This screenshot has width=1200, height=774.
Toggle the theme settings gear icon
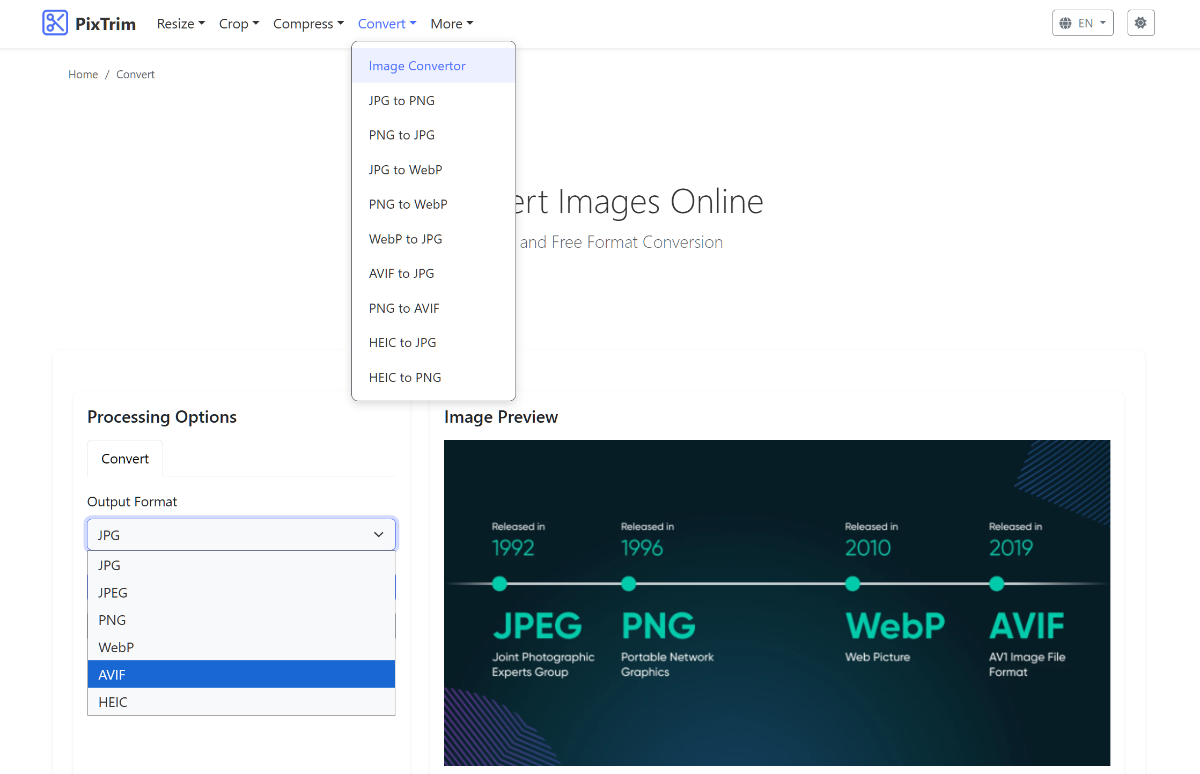click(1140, 23)
